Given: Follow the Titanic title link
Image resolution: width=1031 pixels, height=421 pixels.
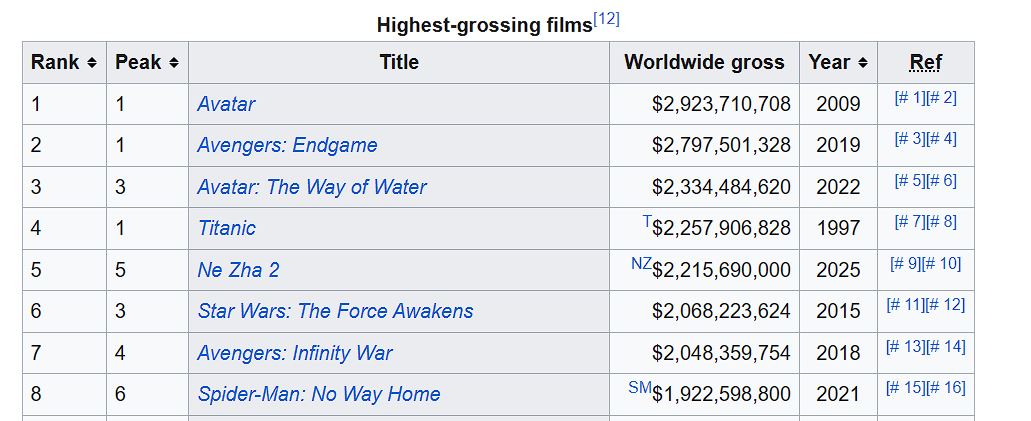Looking at the screenshot, I should (226, 228).
